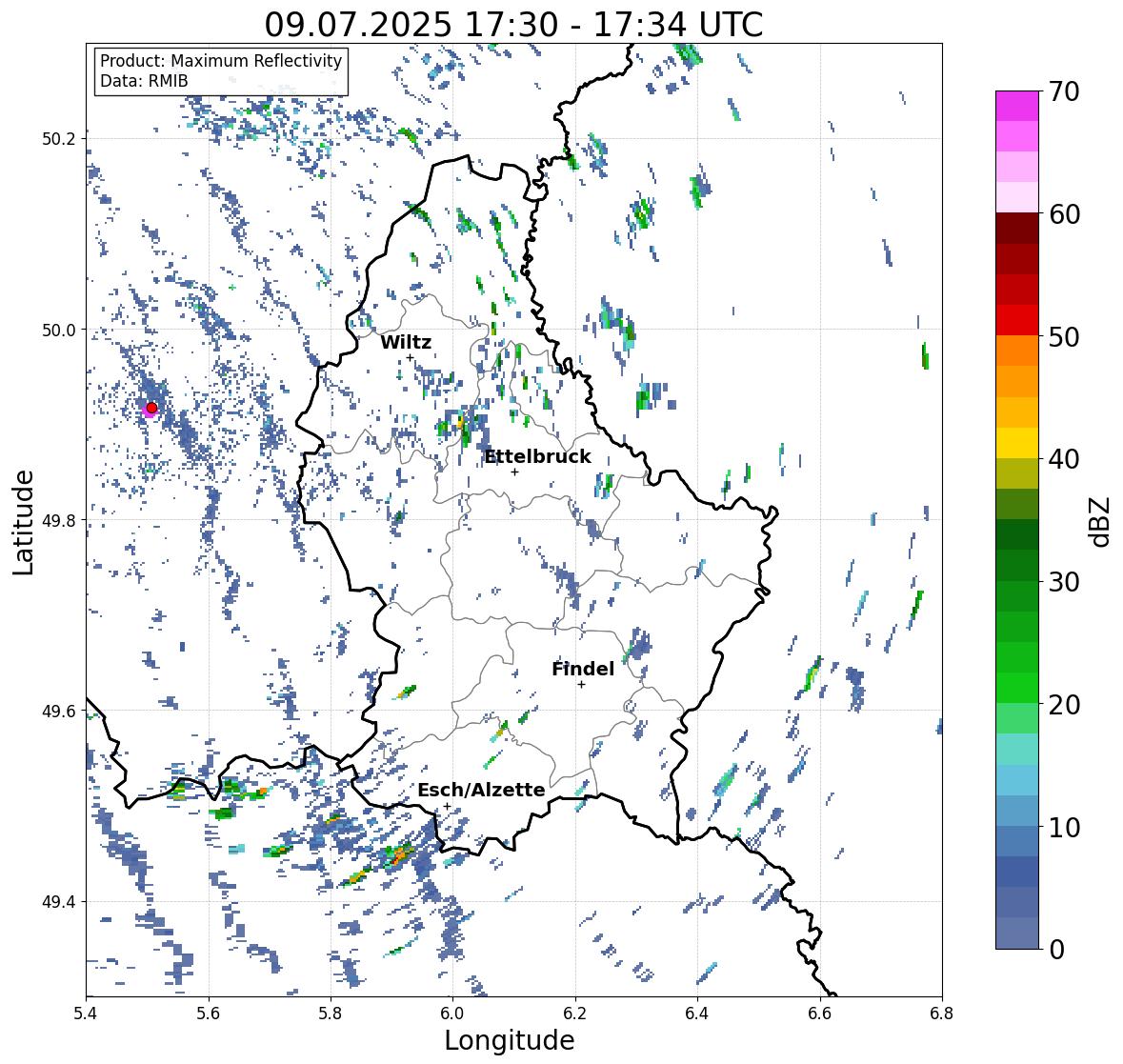
Task: Click the longitude tick label 5.8
Action: coord(331,1013)
